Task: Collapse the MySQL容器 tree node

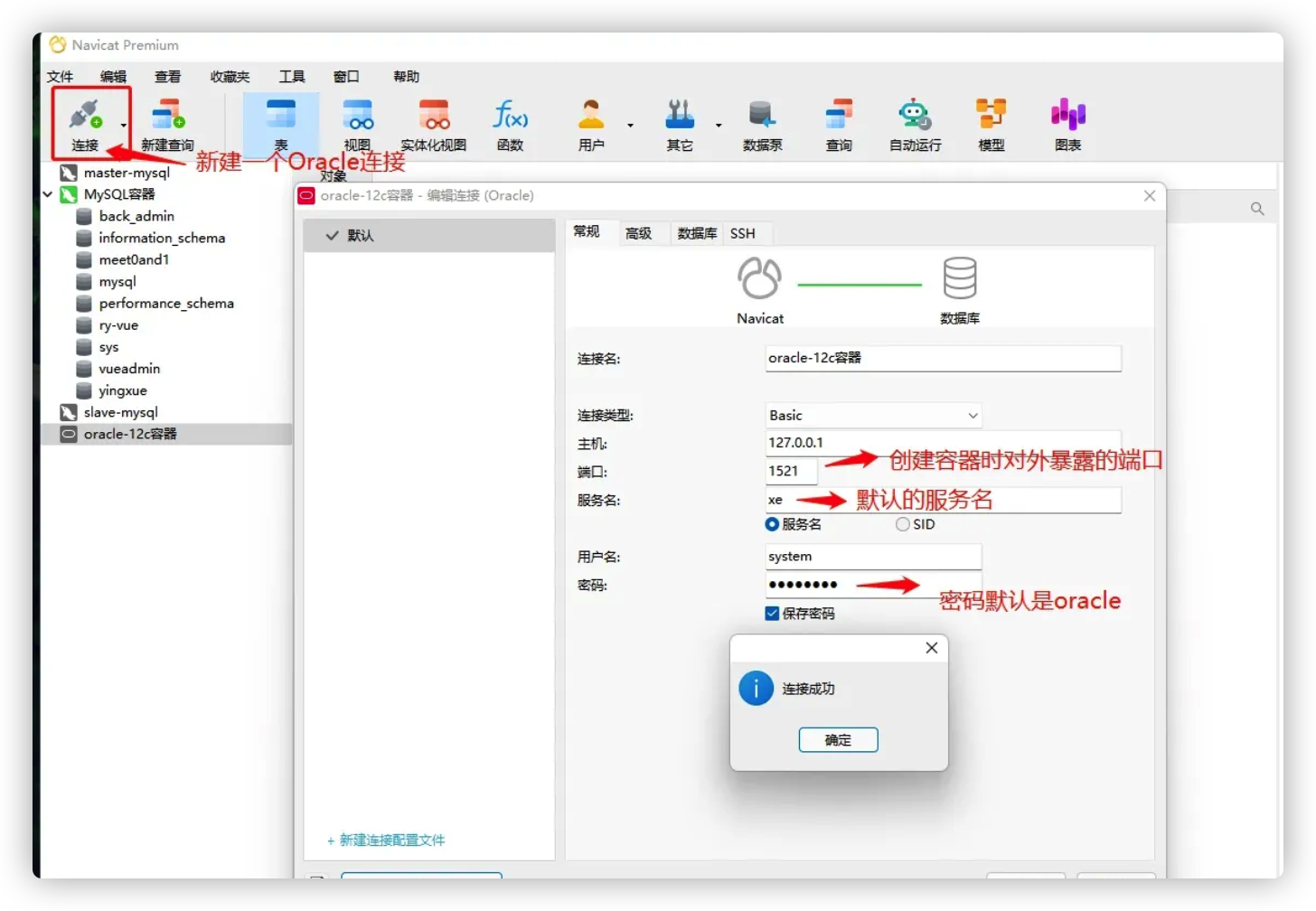Action: pyautogui.click(x=48, y=194)
